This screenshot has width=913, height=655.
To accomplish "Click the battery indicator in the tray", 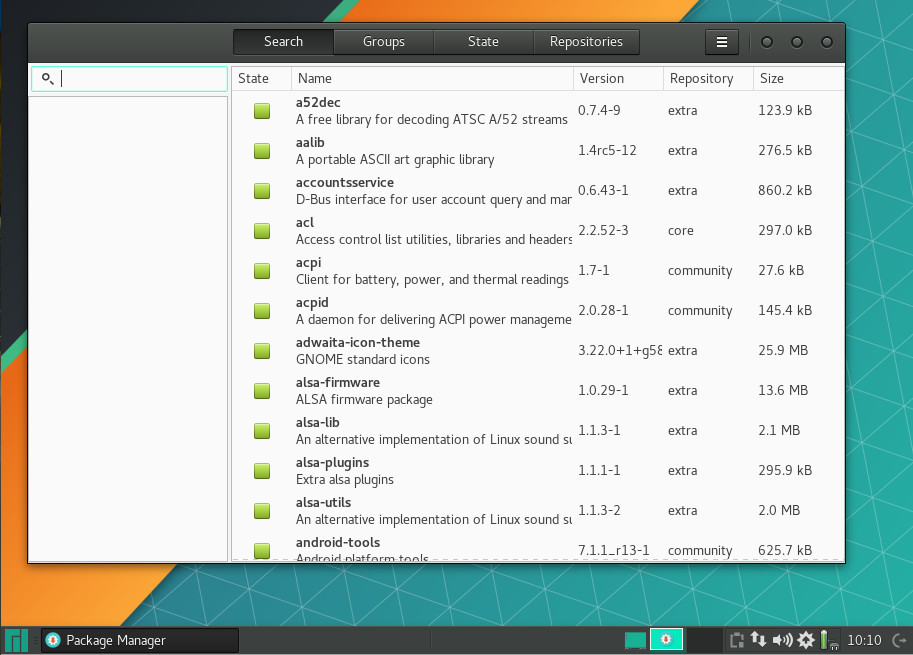I will tap(824, 639).
